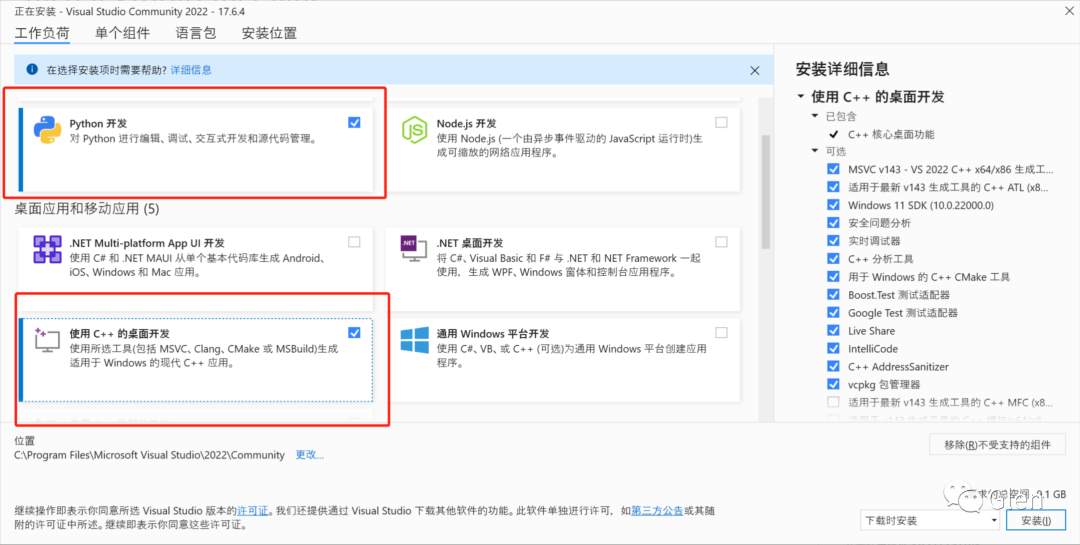Screen dimensions: 1080x545
Task: Uncheck C++ CMake tools for Windows option
Action: [833, 276]
